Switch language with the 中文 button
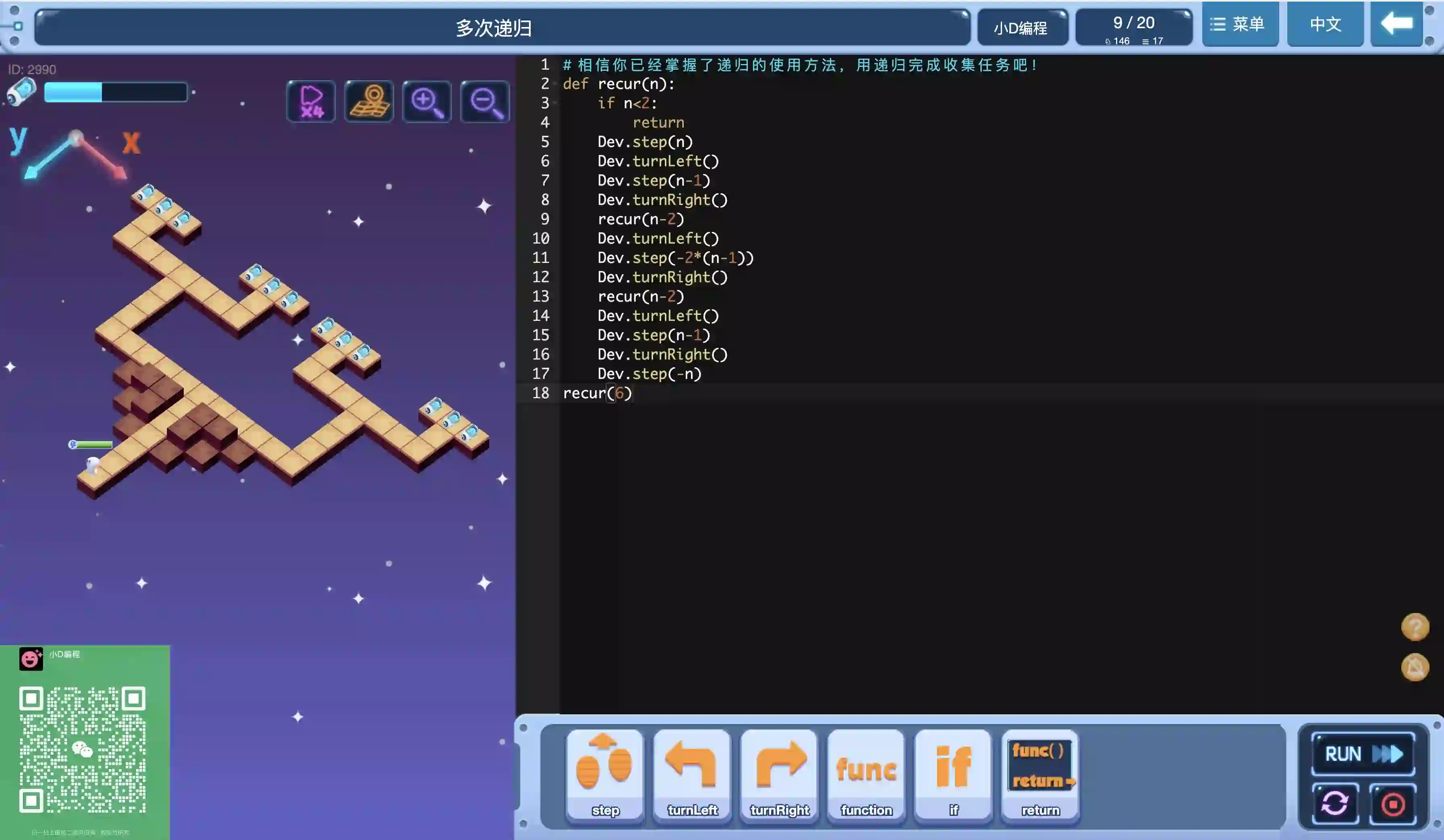Screen dimensions: 1444x840 point(1325,24)
